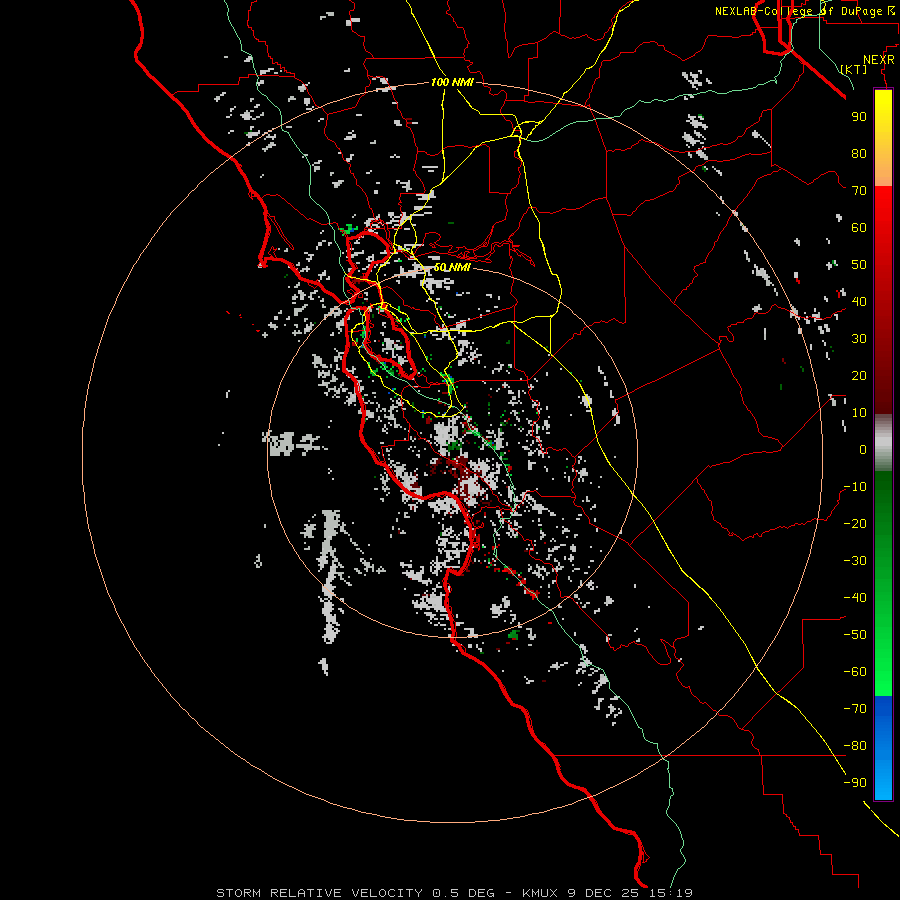Click the "STORM RELATIVE VELOCITY" caption text
The height and width of the screenshot is (900, 900).
(x=320, y=893)
